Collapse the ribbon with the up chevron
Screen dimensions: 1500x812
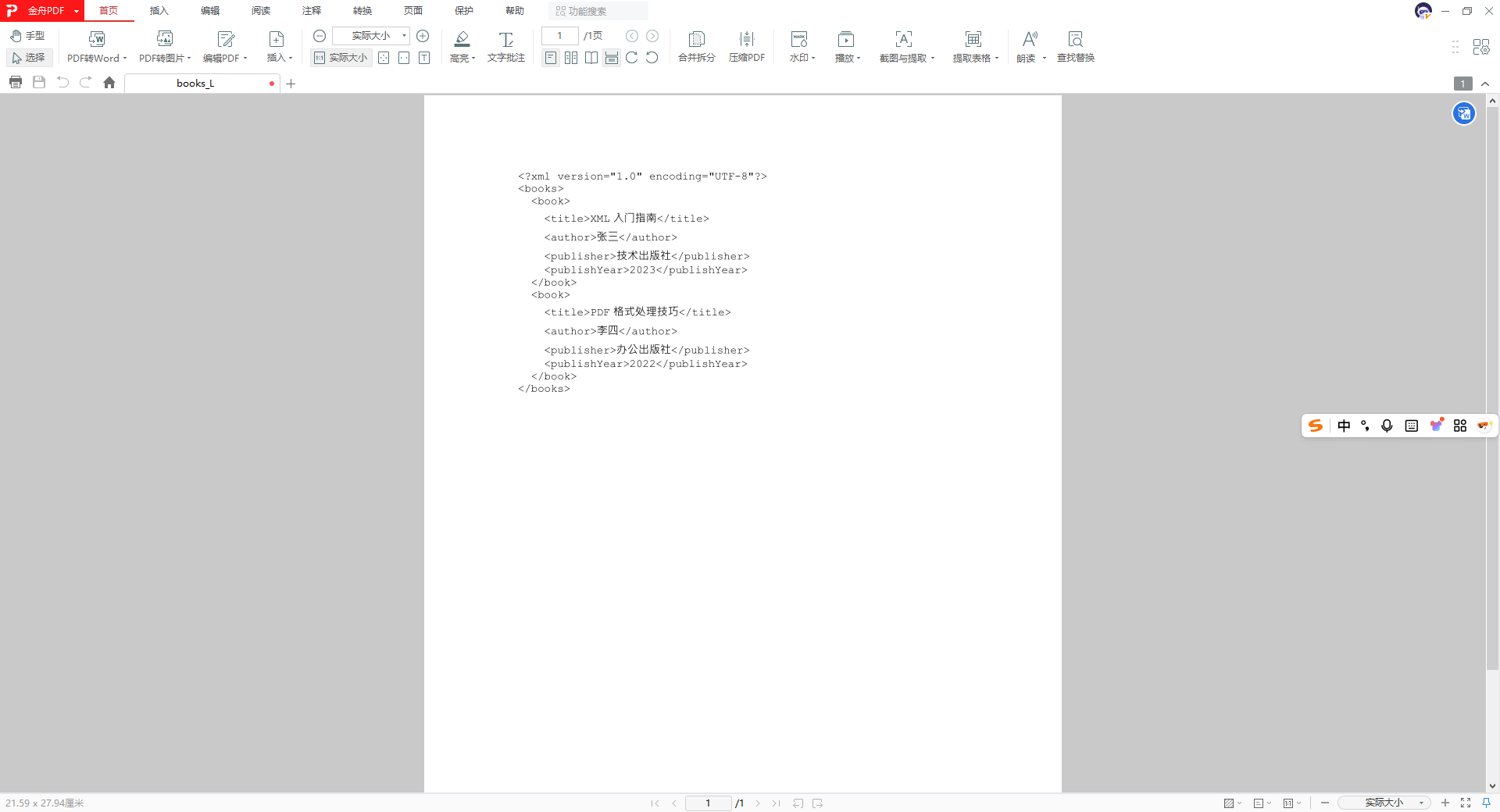click(1485, 84)
